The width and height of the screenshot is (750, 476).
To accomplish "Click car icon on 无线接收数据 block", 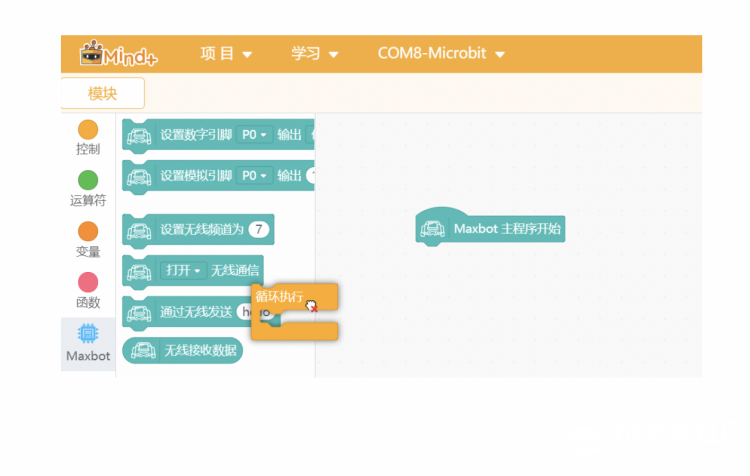I will [x=143, y=351].
